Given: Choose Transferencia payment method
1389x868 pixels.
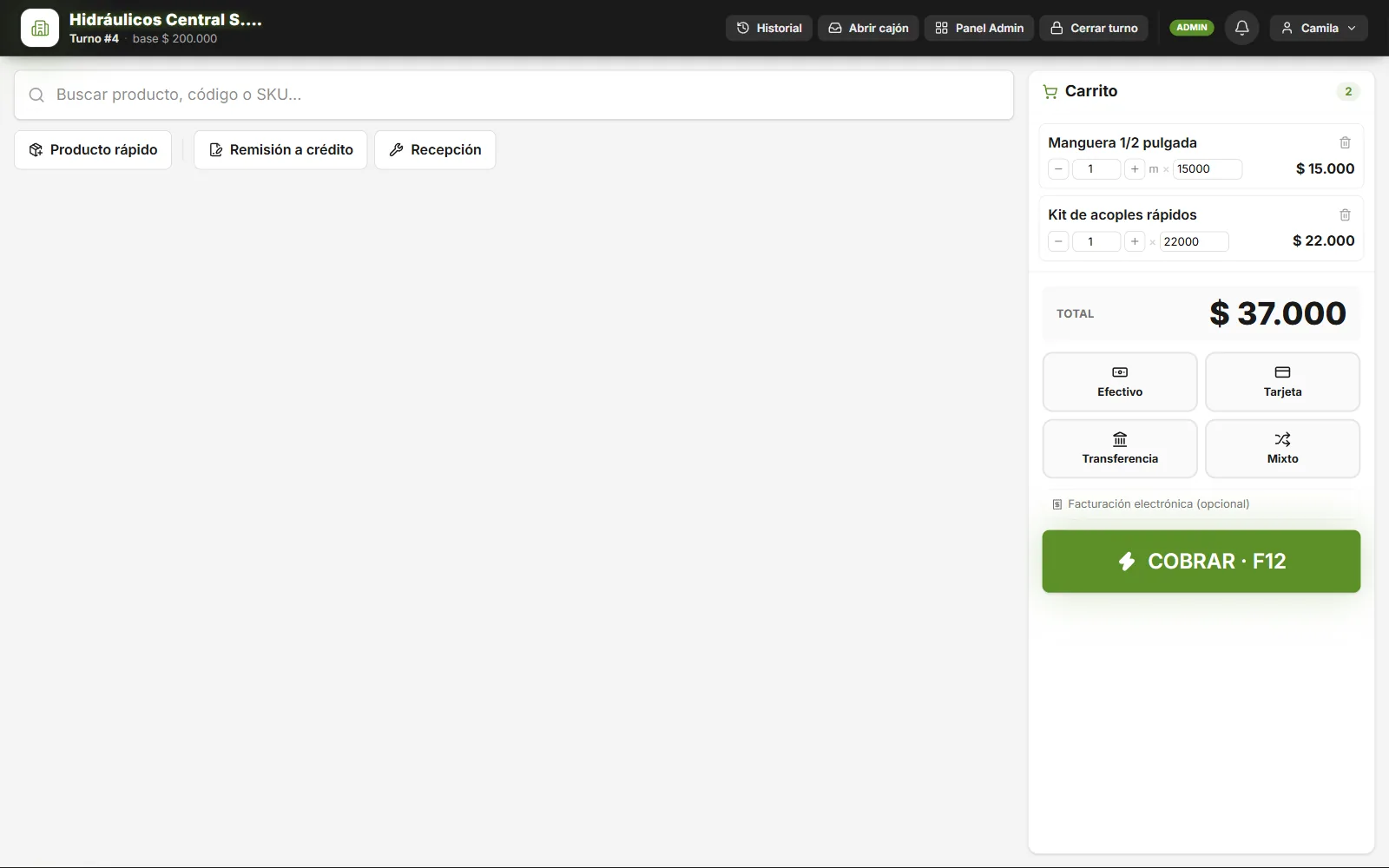Looking at the screenshot, I should (1120, 449).
